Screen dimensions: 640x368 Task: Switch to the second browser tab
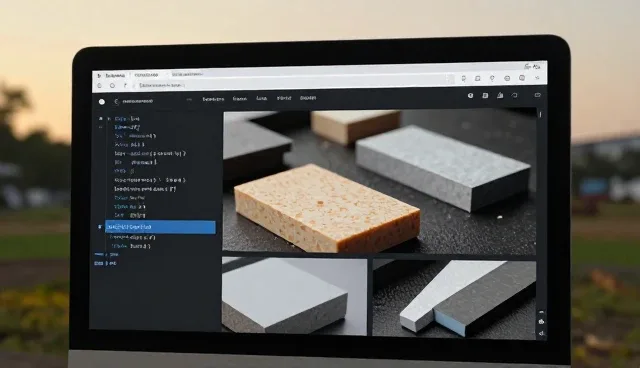[147, 75]
